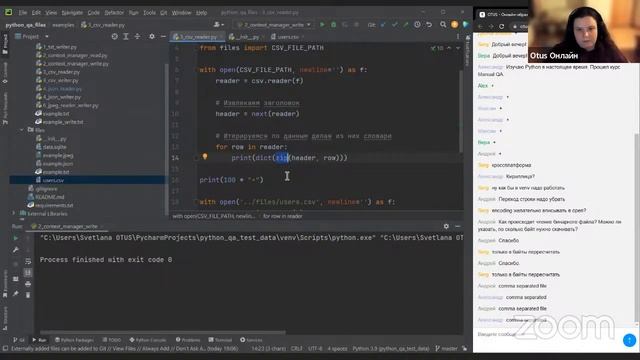Open the Services tool window
This screenshot has height=360, width=640.
coord(251,340)
